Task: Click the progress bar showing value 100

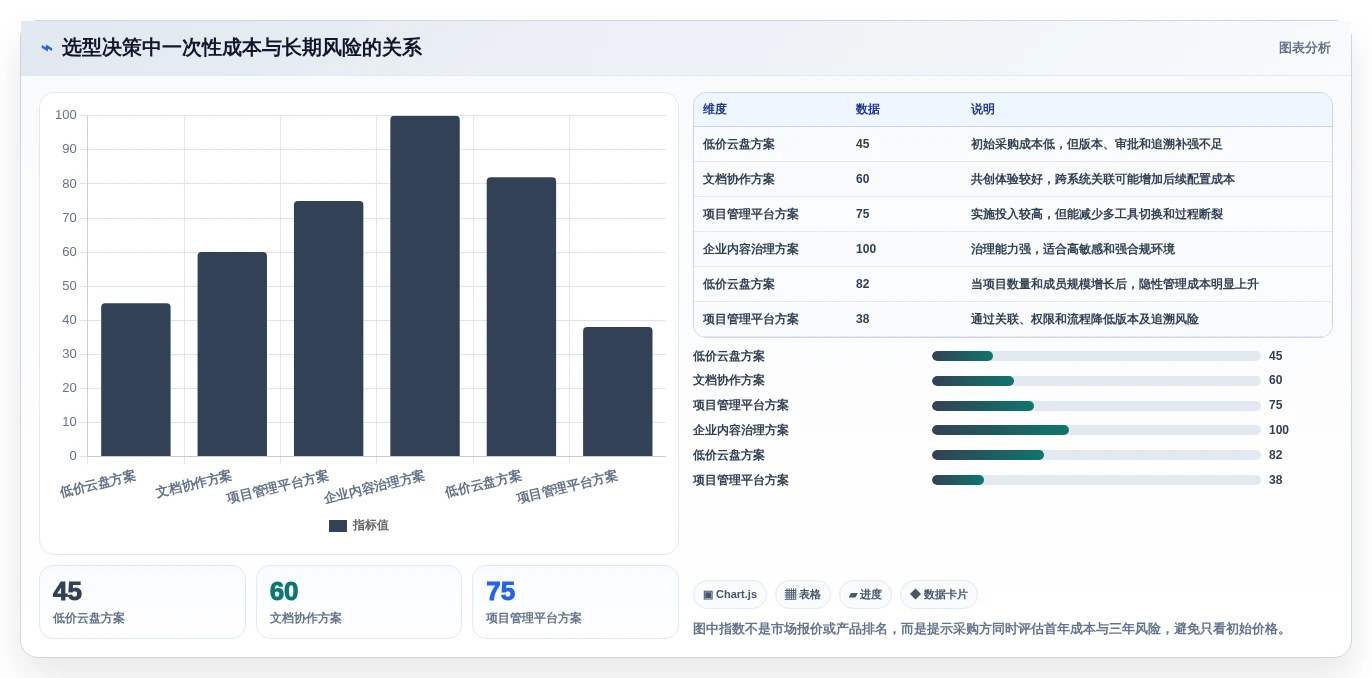Action: point(1096,430)
